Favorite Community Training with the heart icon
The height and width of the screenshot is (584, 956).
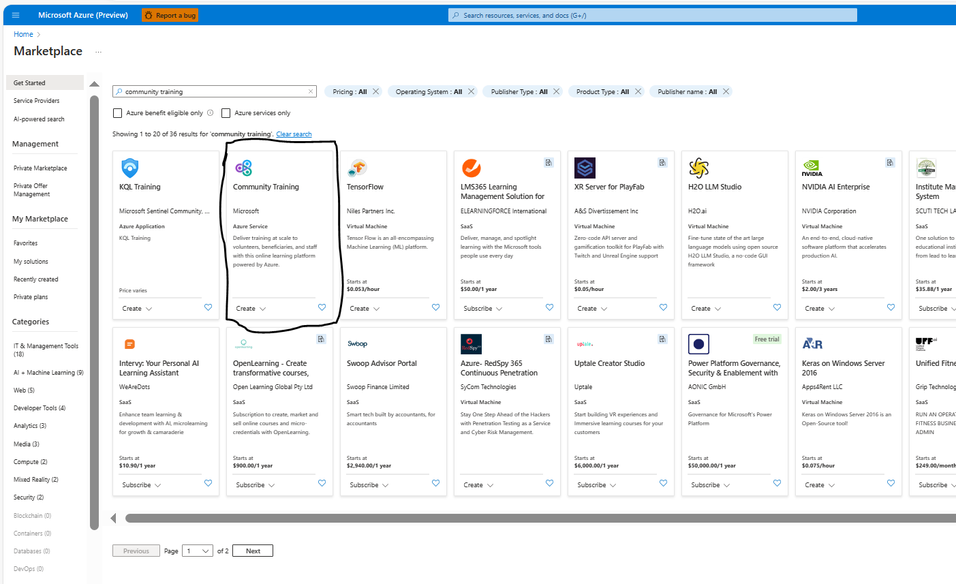(x=322, y=307)
